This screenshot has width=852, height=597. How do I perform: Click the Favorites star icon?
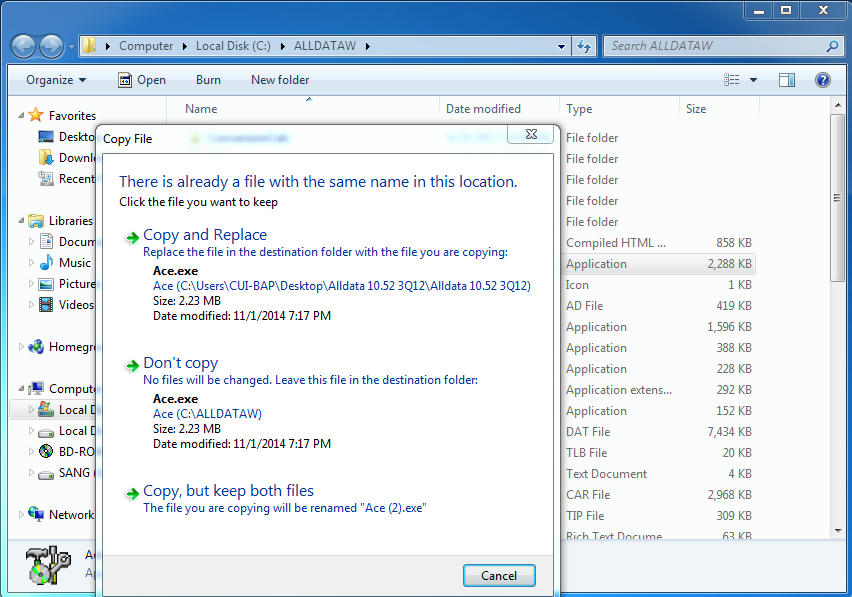tap(36, 115)
